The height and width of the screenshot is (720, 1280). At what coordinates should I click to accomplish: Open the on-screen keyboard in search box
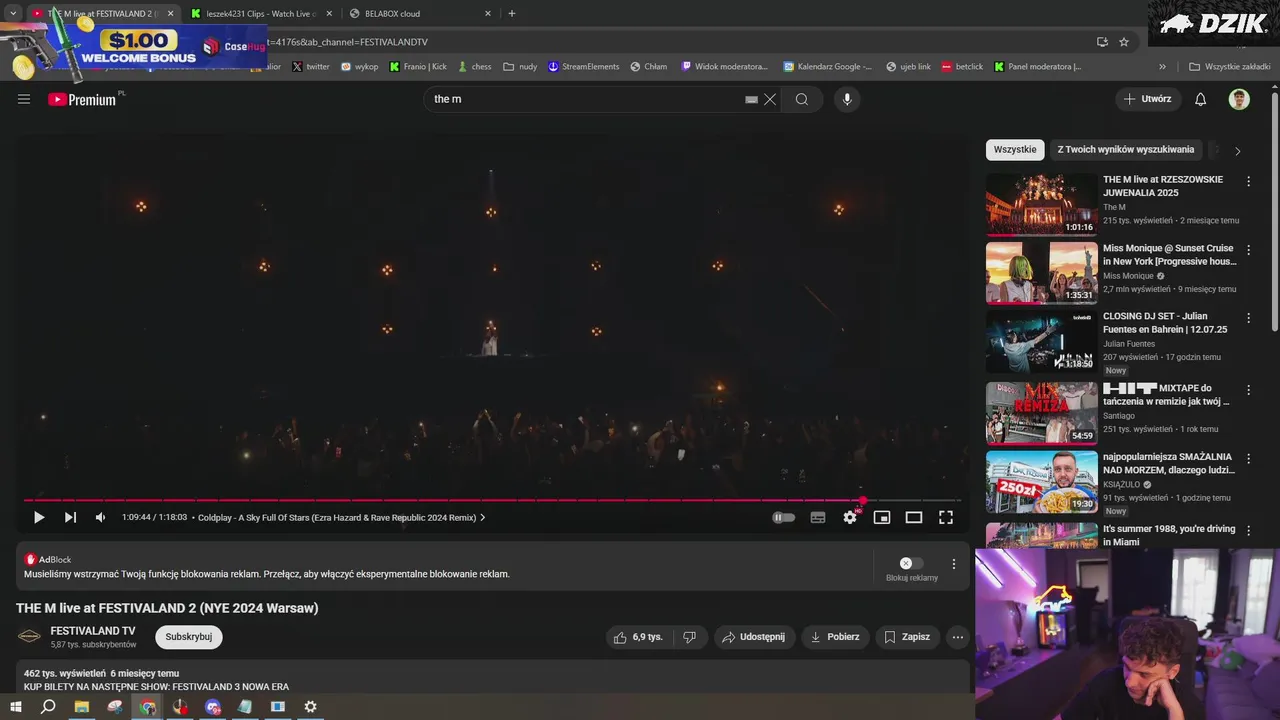tap(751, 99)
